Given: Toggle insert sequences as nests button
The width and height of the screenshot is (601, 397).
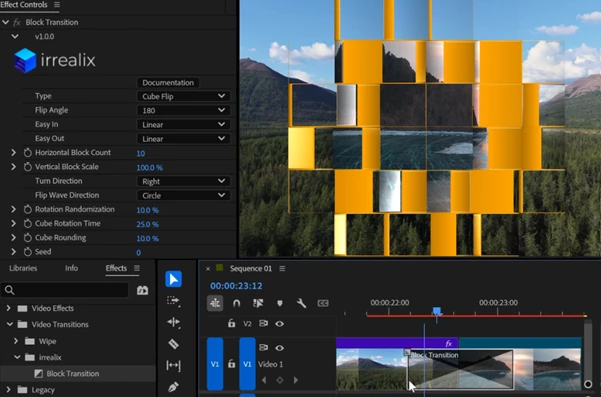Looking at the screenshot, I should [x=215, y=303].
